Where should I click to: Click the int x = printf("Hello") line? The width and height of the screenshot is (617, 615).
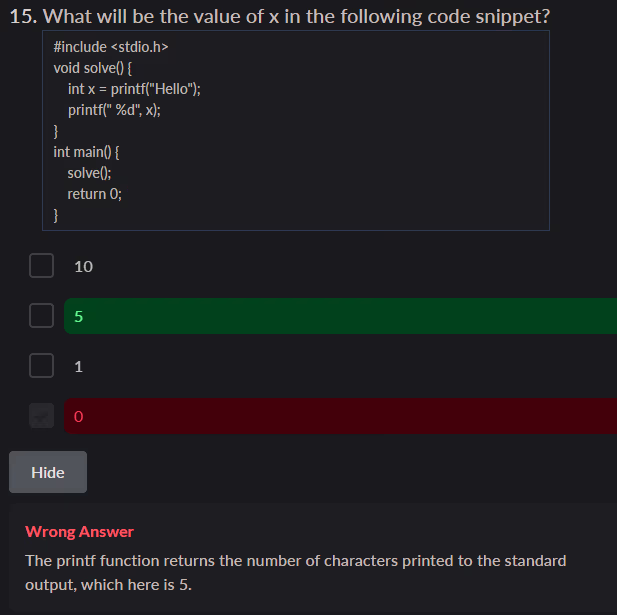(x=134, y=89)
